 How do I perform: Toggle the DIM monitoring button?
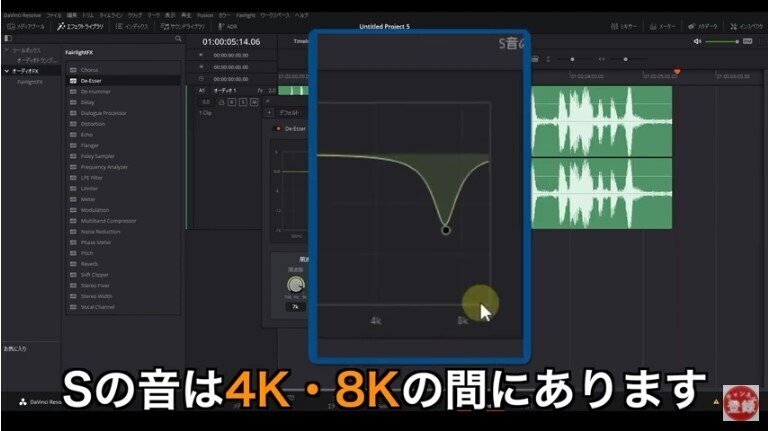(x=747, y=42)
